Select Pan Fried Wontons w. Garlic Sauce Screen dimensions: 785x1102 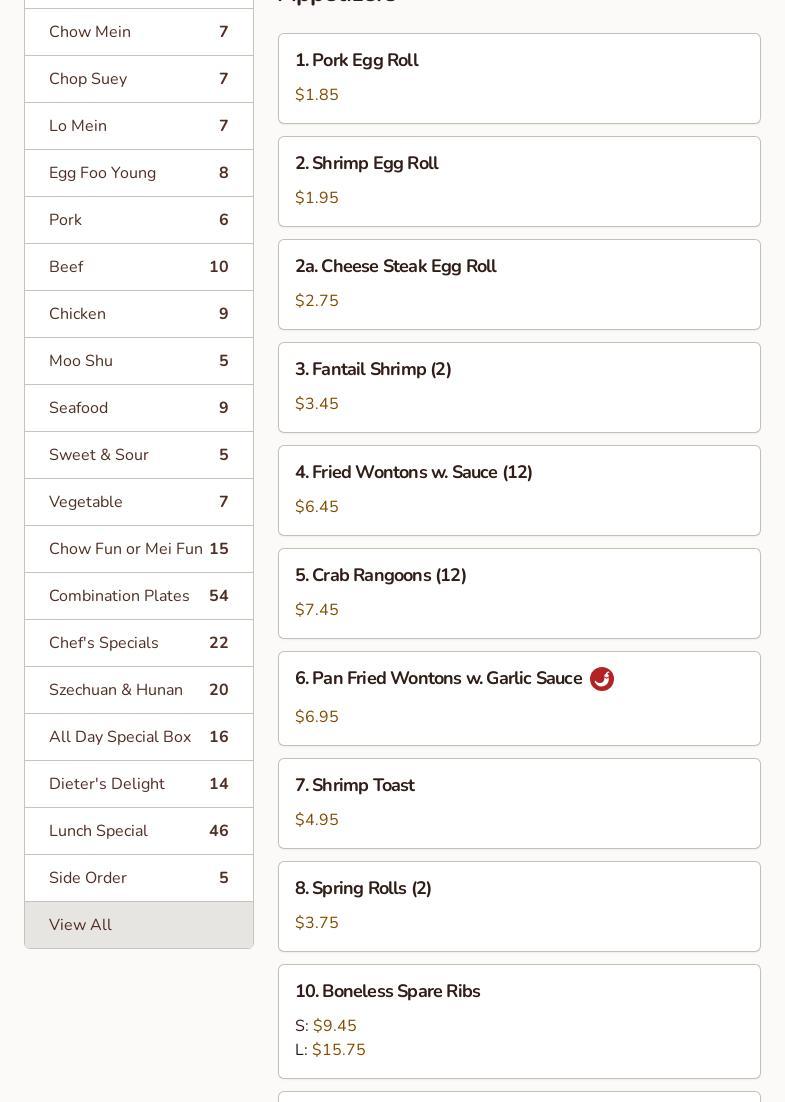coord(518,698)
